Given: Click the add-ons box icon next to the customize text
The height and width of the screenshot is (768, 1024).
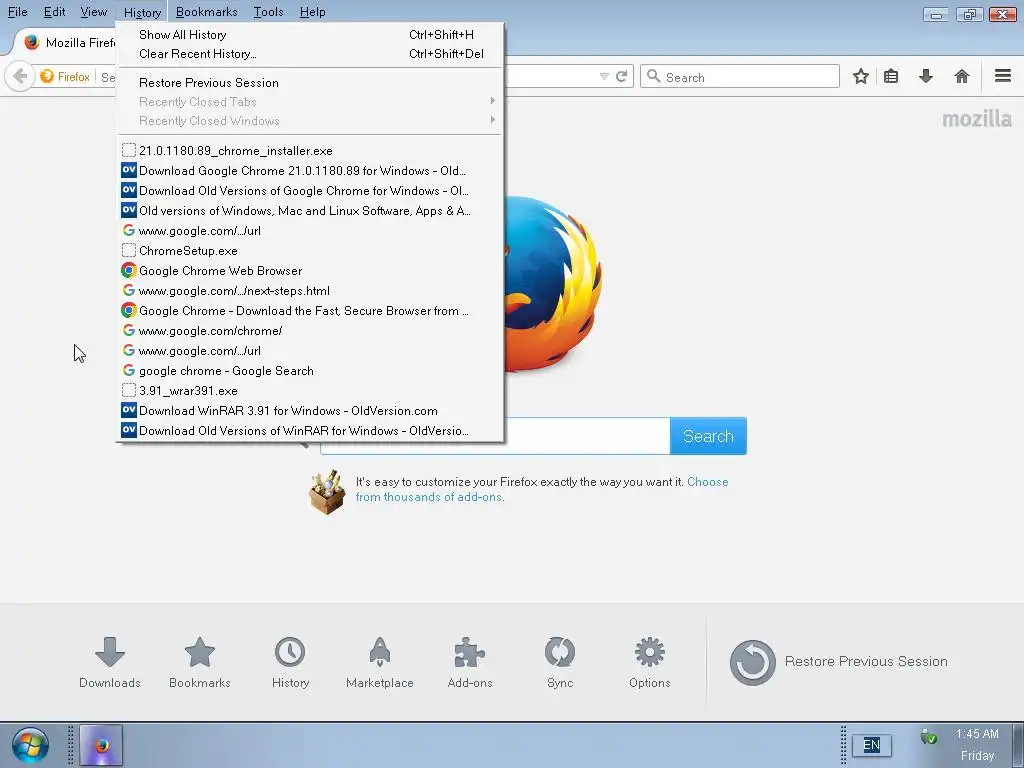Looking at the screenshot, I should pos(327,492).
